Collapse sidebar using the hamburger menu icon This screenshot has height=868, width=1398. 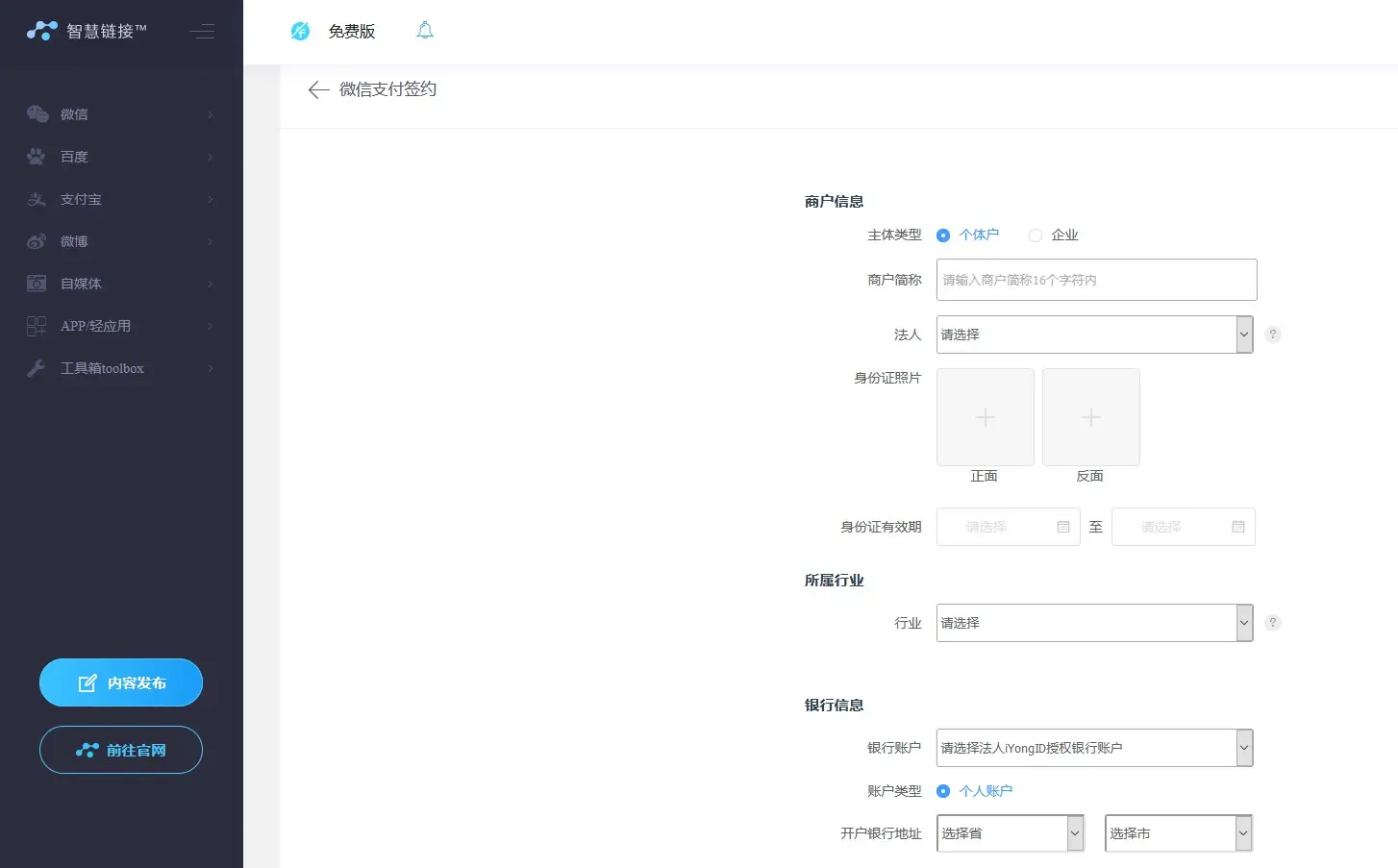tap(202, 32)
